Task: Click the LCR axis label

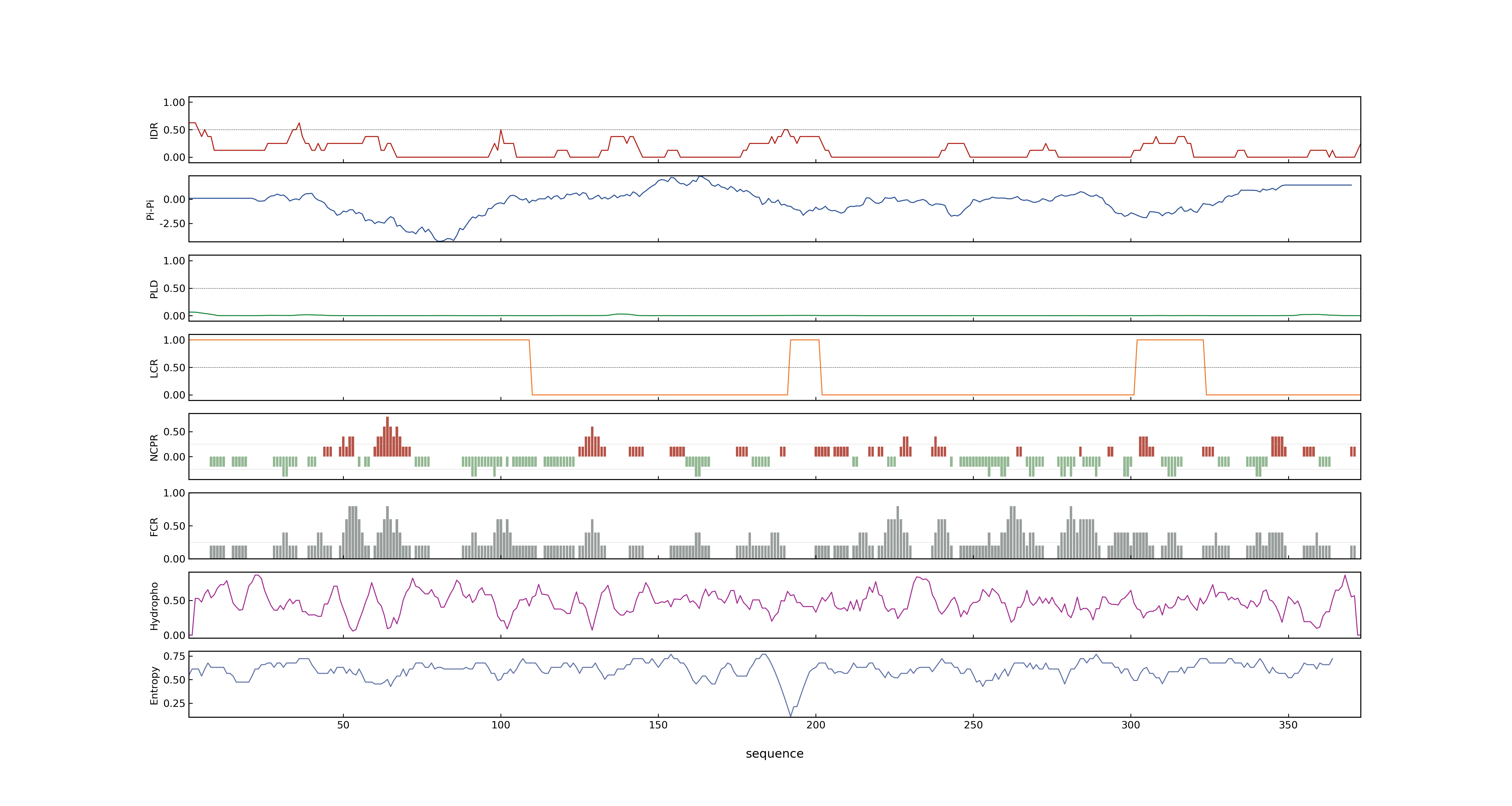Action: 154,368
